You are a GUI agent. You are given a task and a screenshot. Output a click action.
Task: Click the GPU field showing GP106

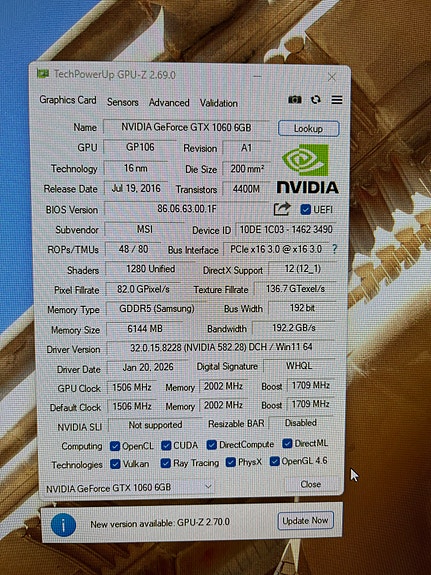click(140, 147)
